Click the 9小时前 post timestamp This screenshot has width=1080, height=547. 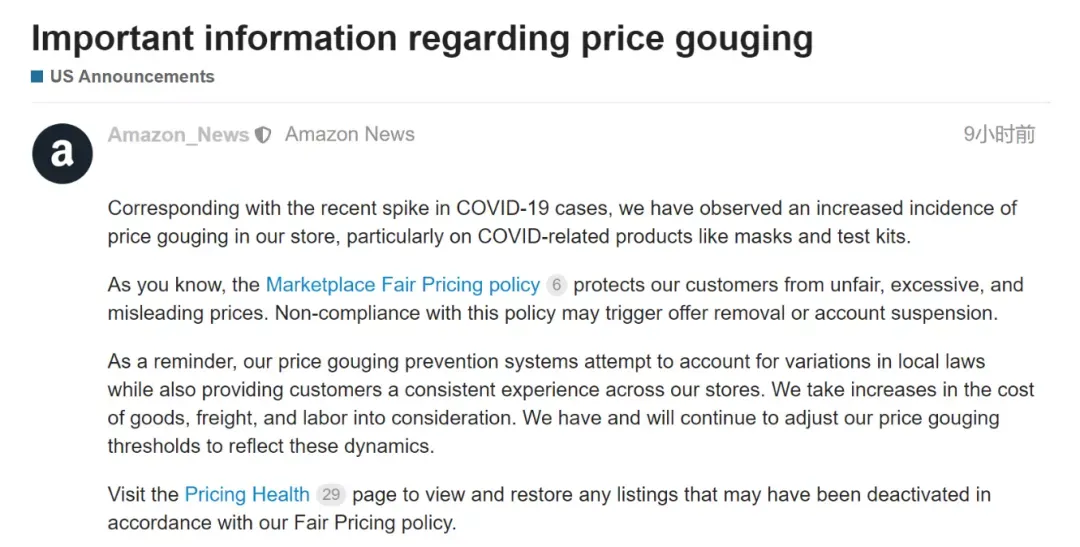coord(999,134)
